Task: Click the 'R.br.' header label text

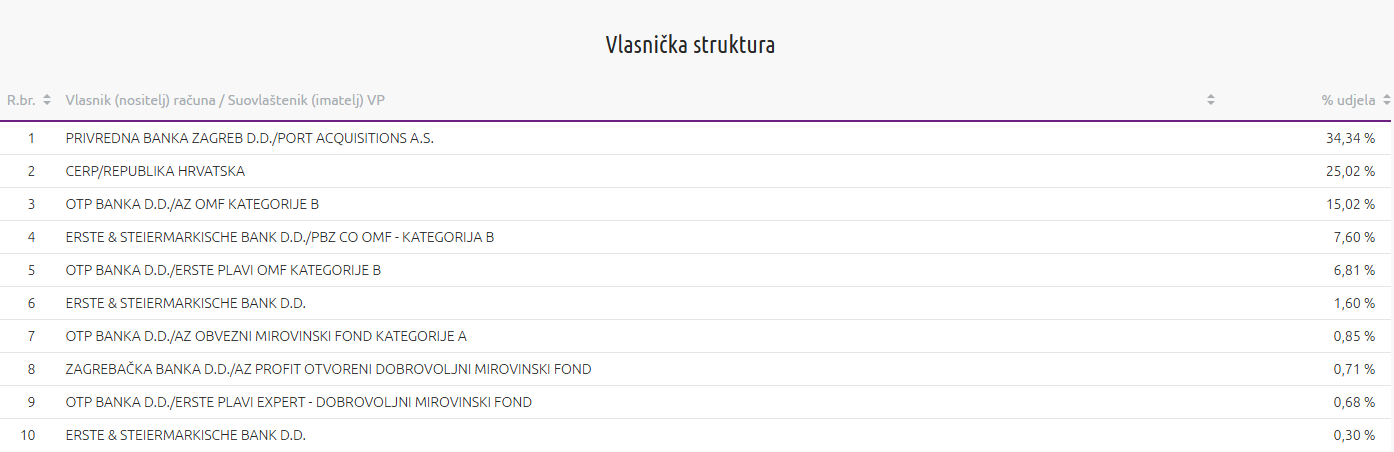Action: pos(22,100)
